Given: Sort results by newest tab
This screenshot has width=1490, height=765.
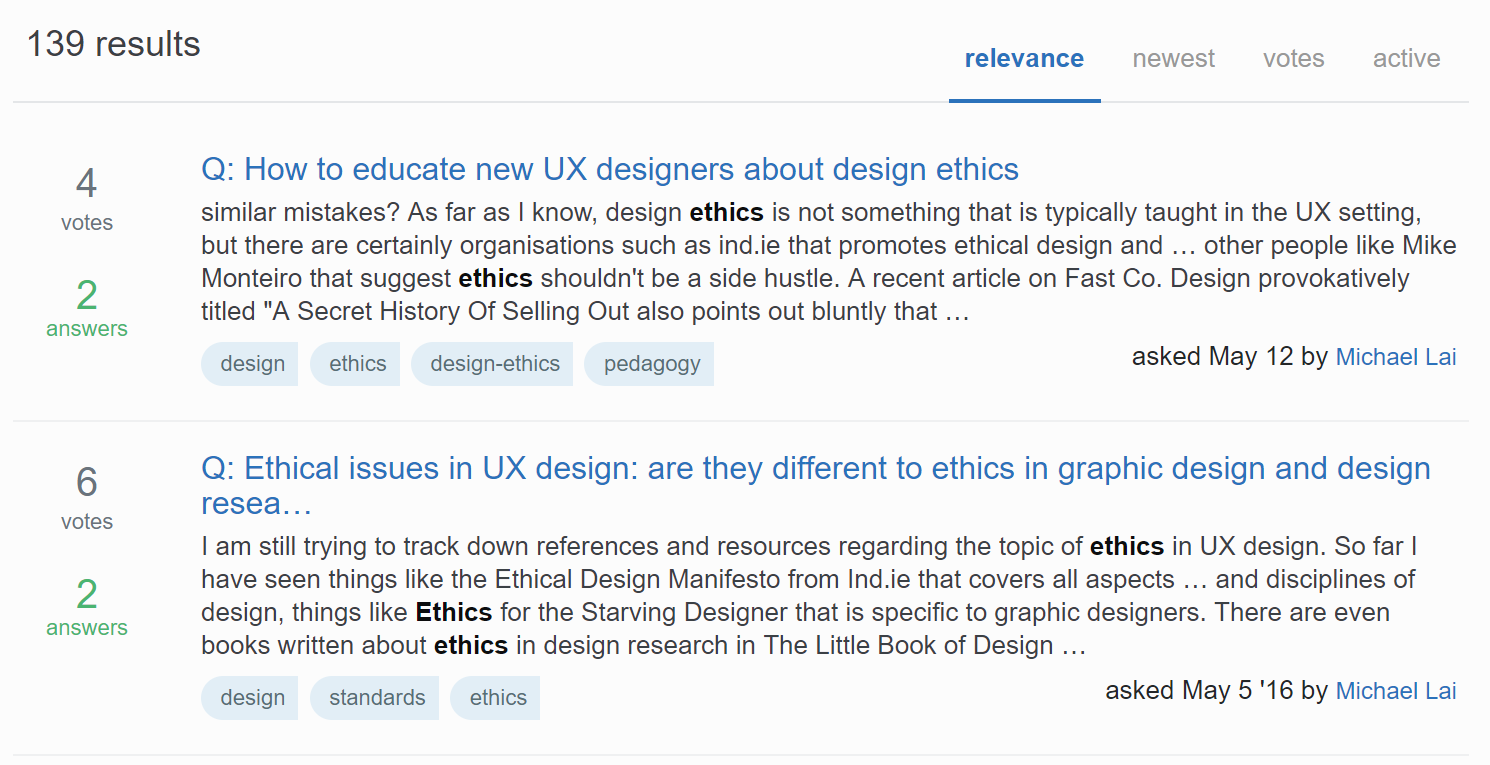Looking at the screenshot, I should coord(1173,59).
